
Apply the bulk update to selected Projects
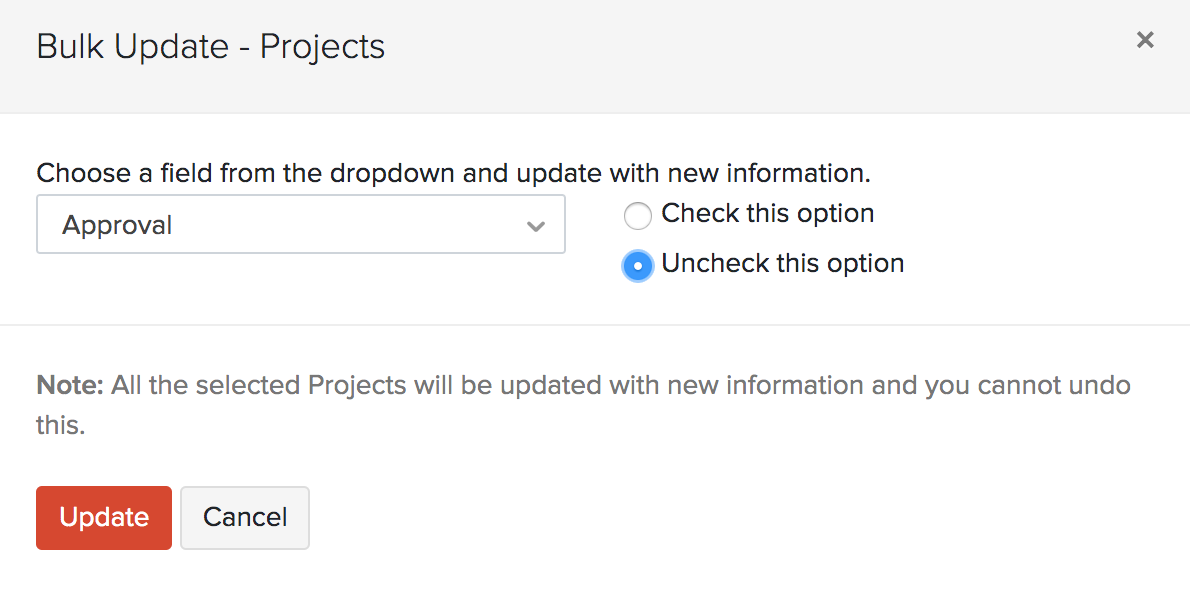click(103, 517)
